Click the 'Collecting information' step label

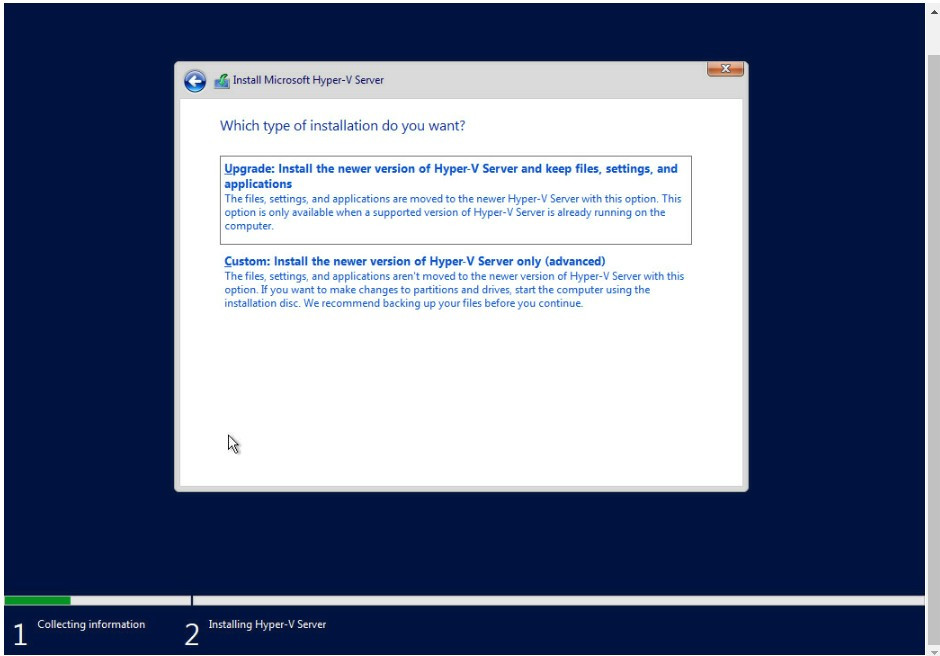pyautogui.click(x=91, y=624)
